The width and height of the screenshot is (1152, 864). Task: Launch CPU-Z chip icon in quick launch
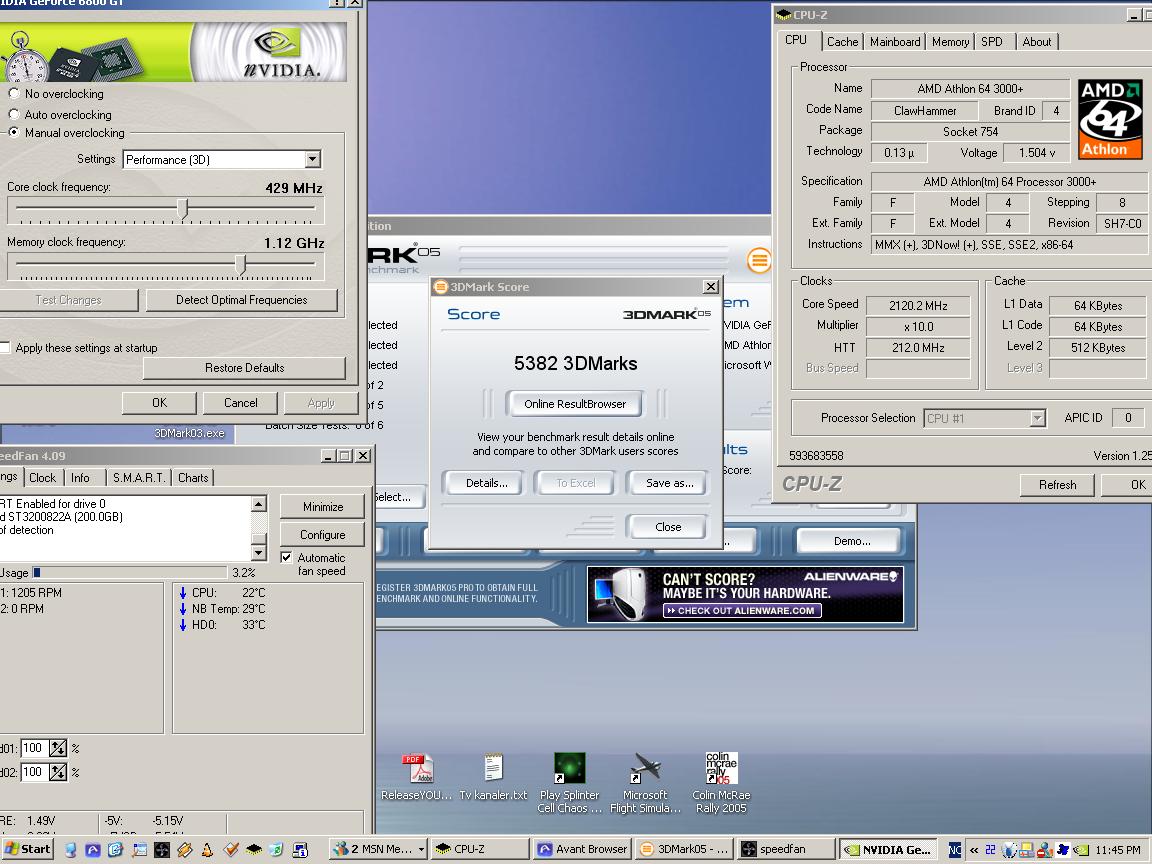(x=253, y=849)
